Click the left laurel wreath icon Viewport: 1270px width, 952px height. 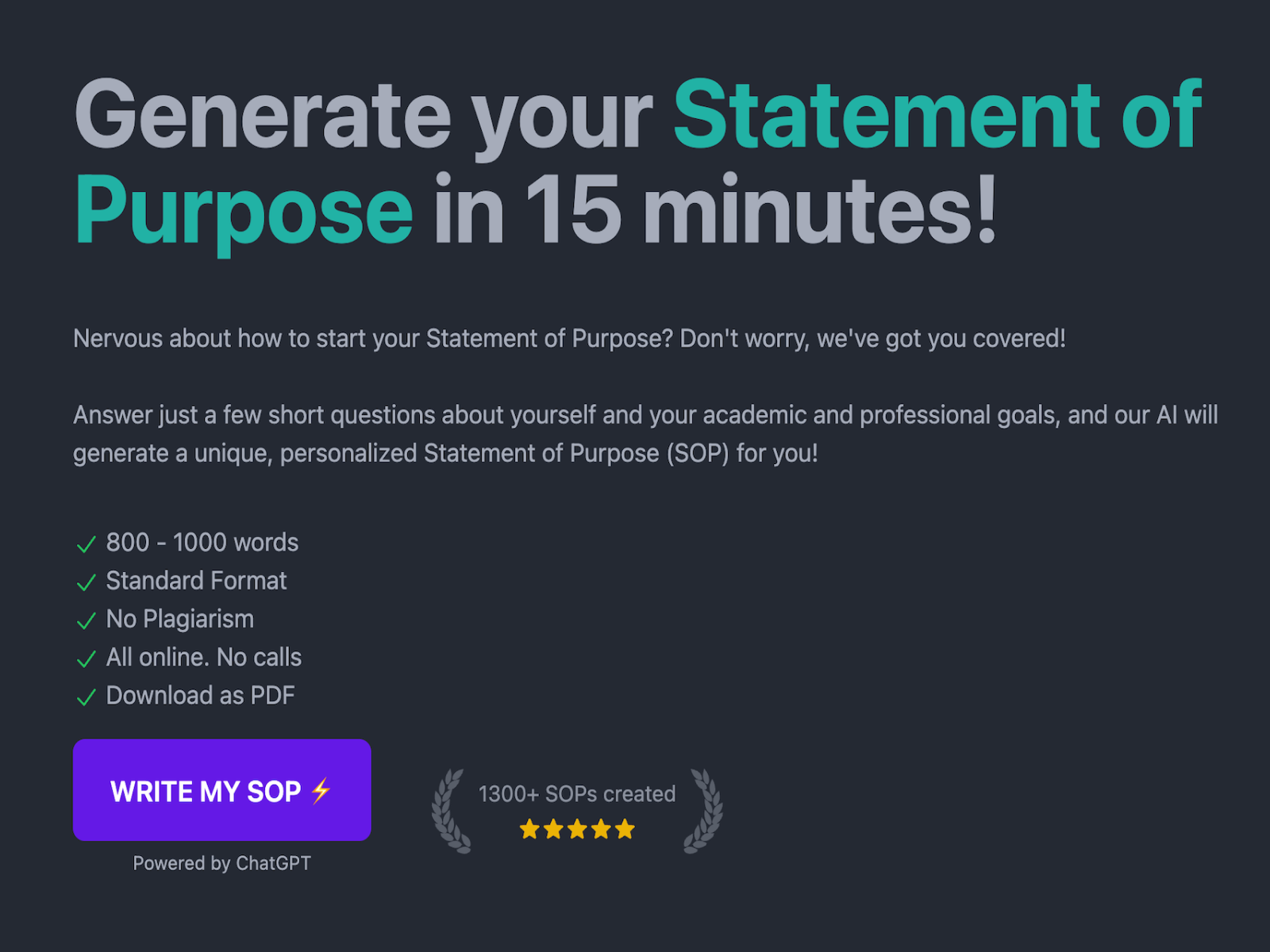(450, 811)
